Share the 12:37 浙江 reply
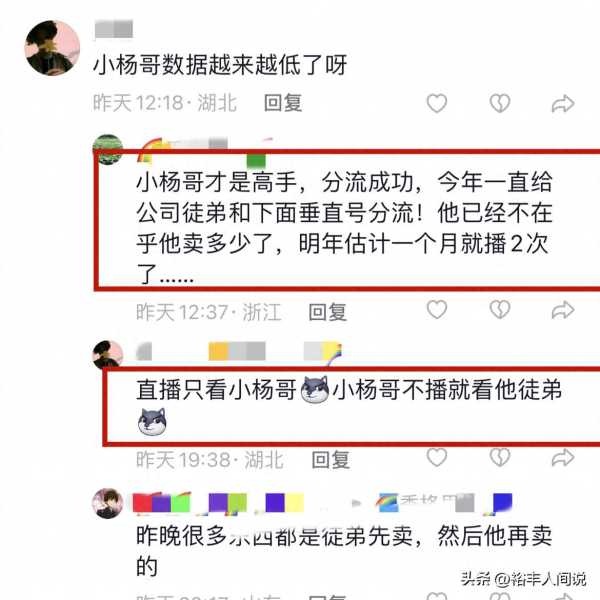 [x=563, y=310]
